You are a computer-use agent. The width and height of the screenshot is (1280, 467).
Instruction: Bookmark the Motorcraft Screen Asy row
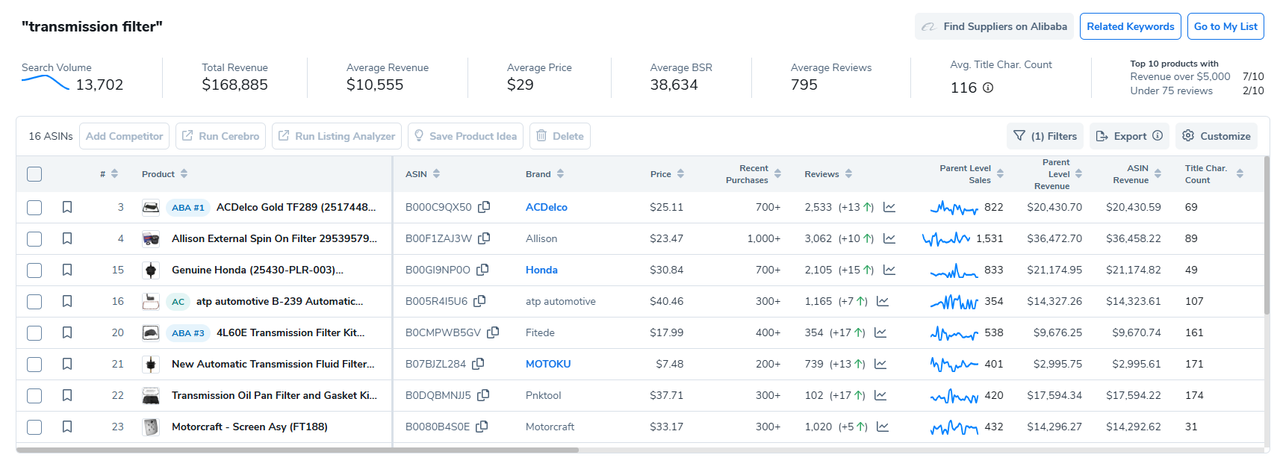67,427
